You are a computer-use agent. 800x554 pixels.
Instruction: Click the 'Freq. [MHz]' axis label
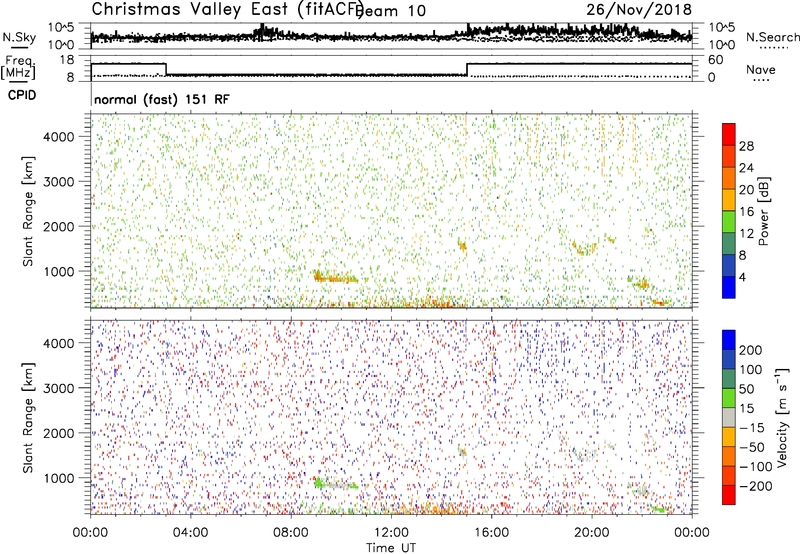(18, 68)
